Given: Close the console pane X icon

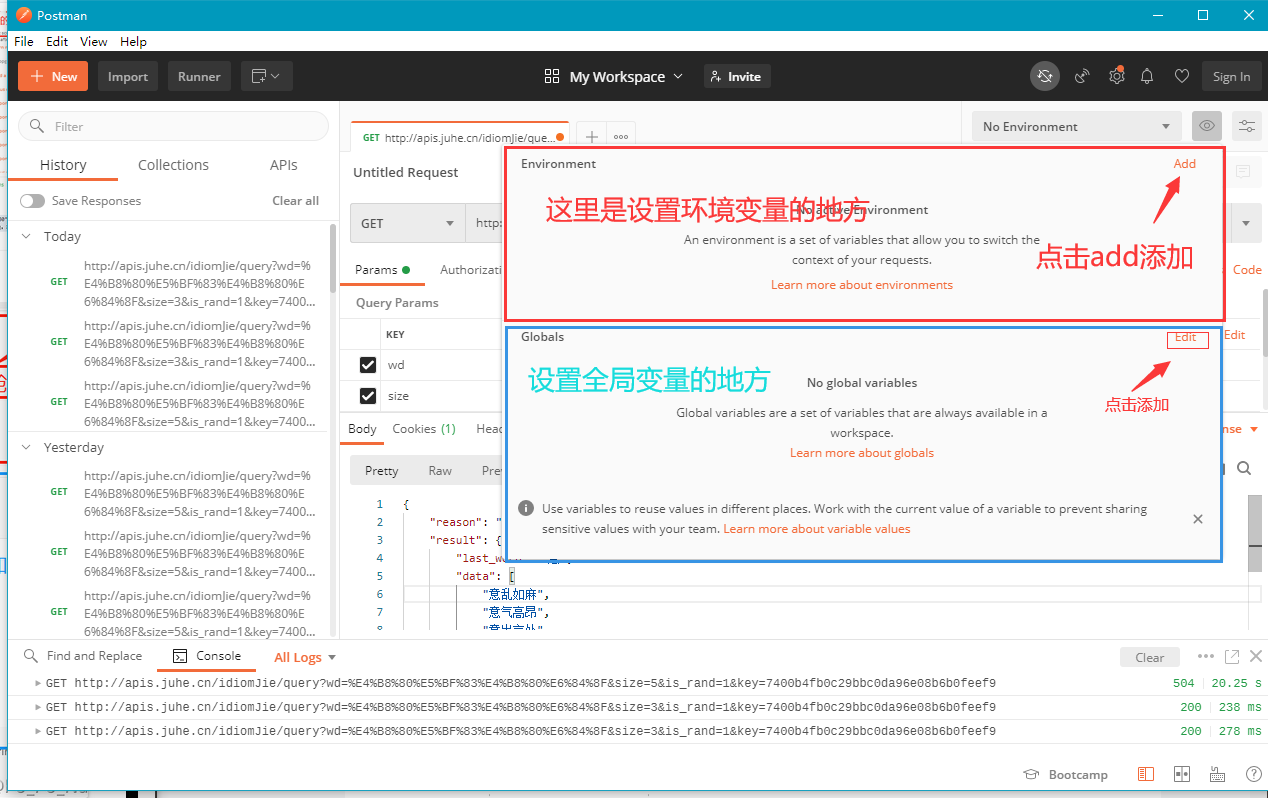Looking at the screenshot, I should [x=1256, y=656].
